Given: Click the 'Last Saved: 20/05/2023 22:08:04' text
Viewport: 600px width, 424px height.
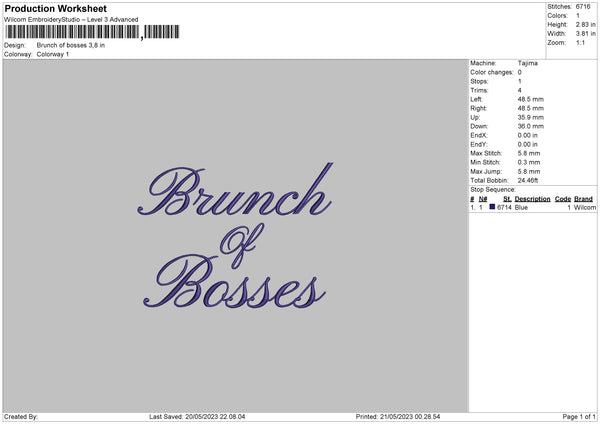Looking at the screenshot, I should (197, 417).
